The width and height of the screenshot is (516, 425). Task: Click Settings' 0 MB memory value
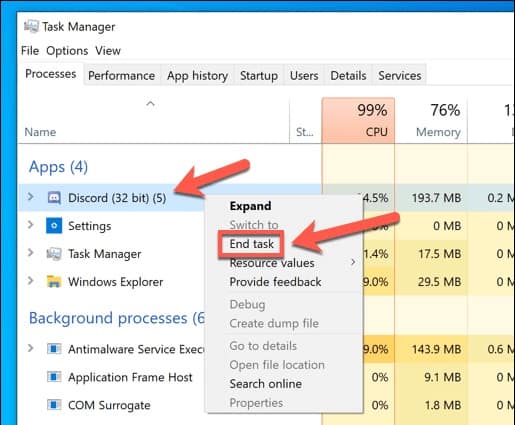[447, 226]
